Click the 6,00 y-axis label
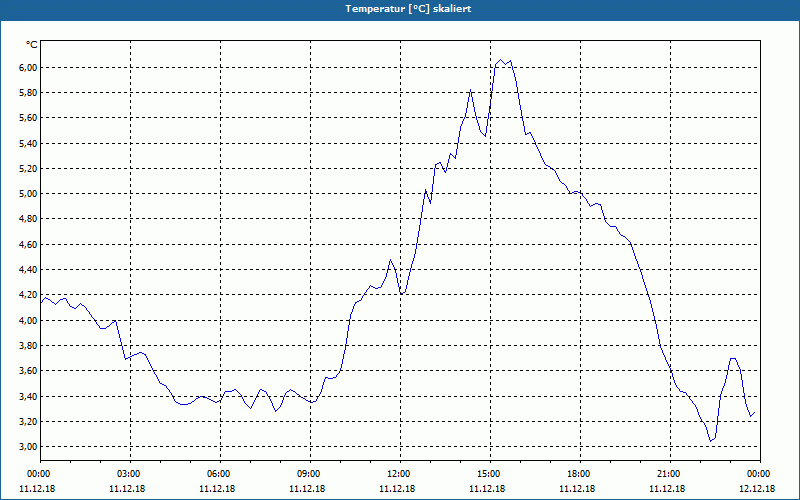The width and height of the screenshot is (800, 500). click(28, 67)
